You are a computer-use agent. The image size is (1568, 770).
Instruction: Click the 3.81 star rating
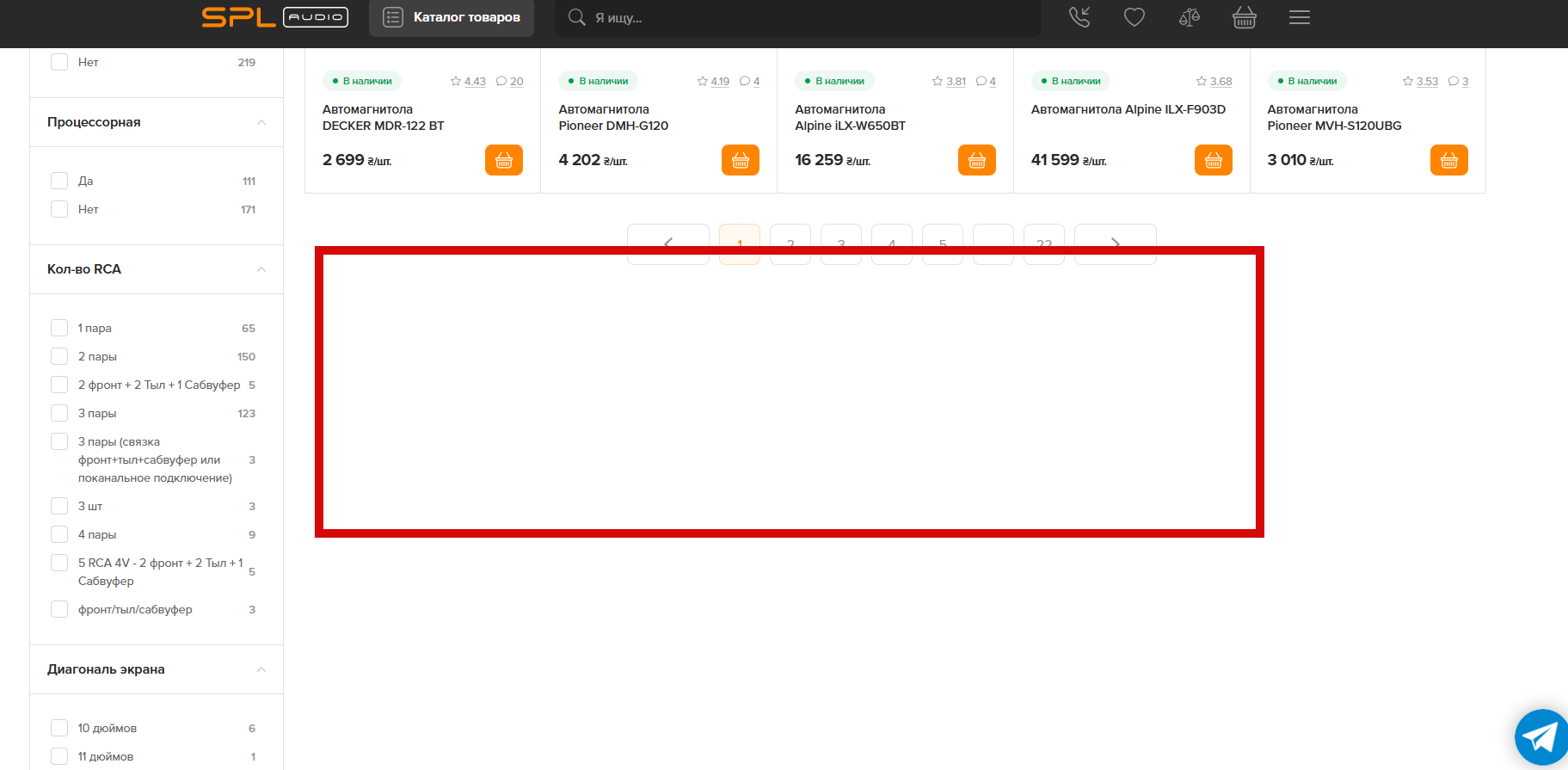click(949, 82)
